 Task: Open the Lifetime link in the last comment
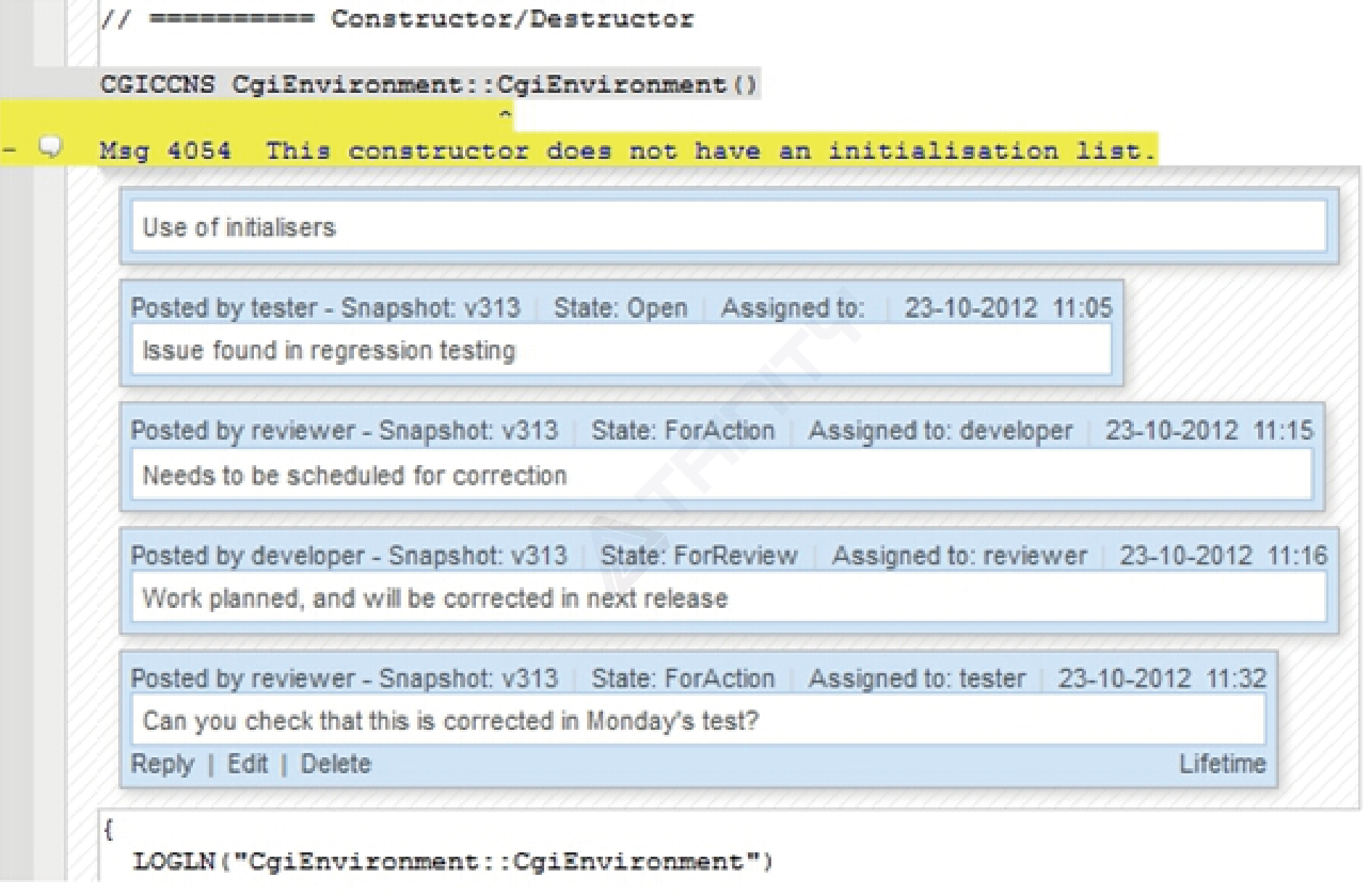(x=1221, y=764)
